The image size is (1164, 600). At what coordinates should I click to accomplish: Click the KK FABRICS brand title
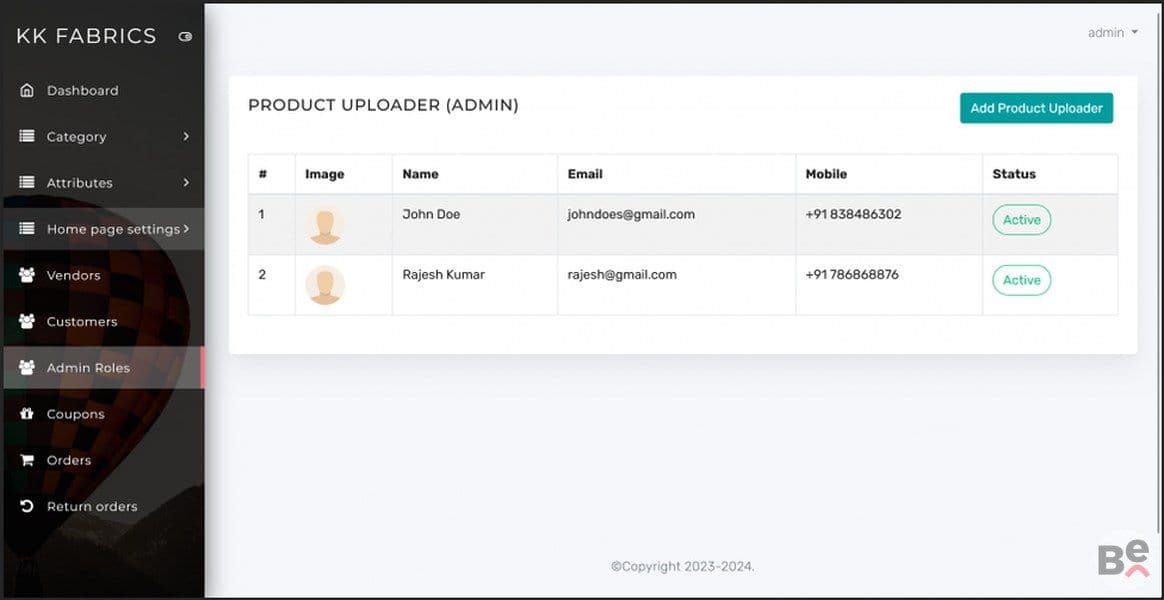pyautogui.click(x=86, y=36)
